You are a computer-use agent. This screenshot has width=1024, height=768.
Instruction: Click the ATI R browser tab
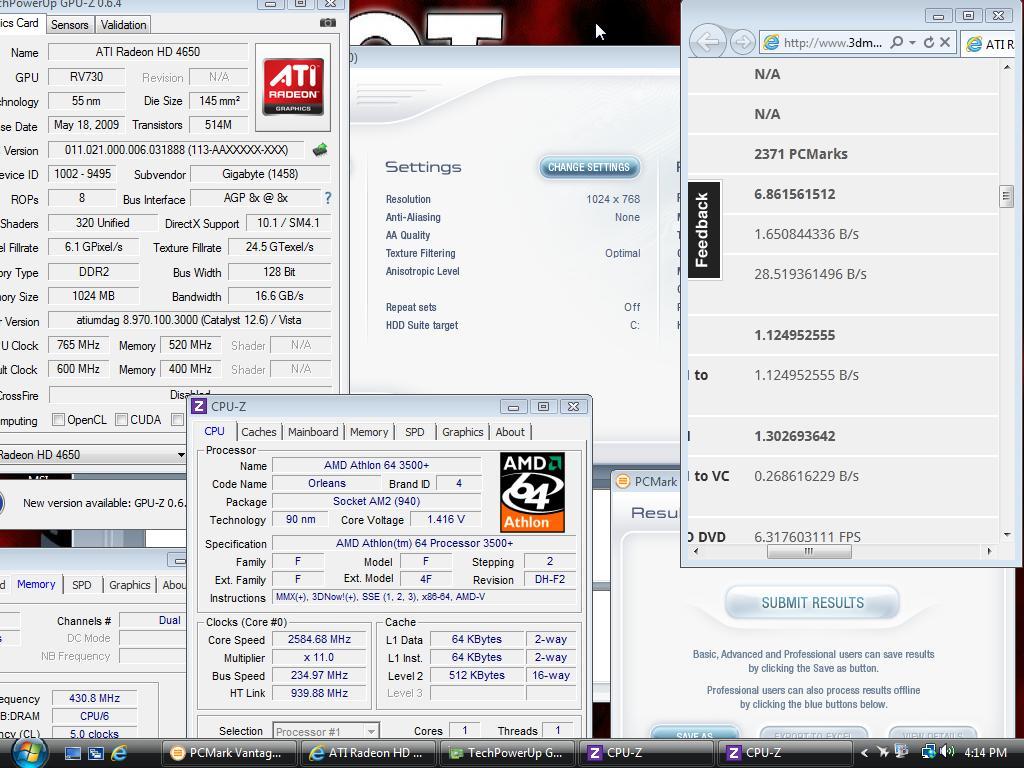(x=991, y=44)
